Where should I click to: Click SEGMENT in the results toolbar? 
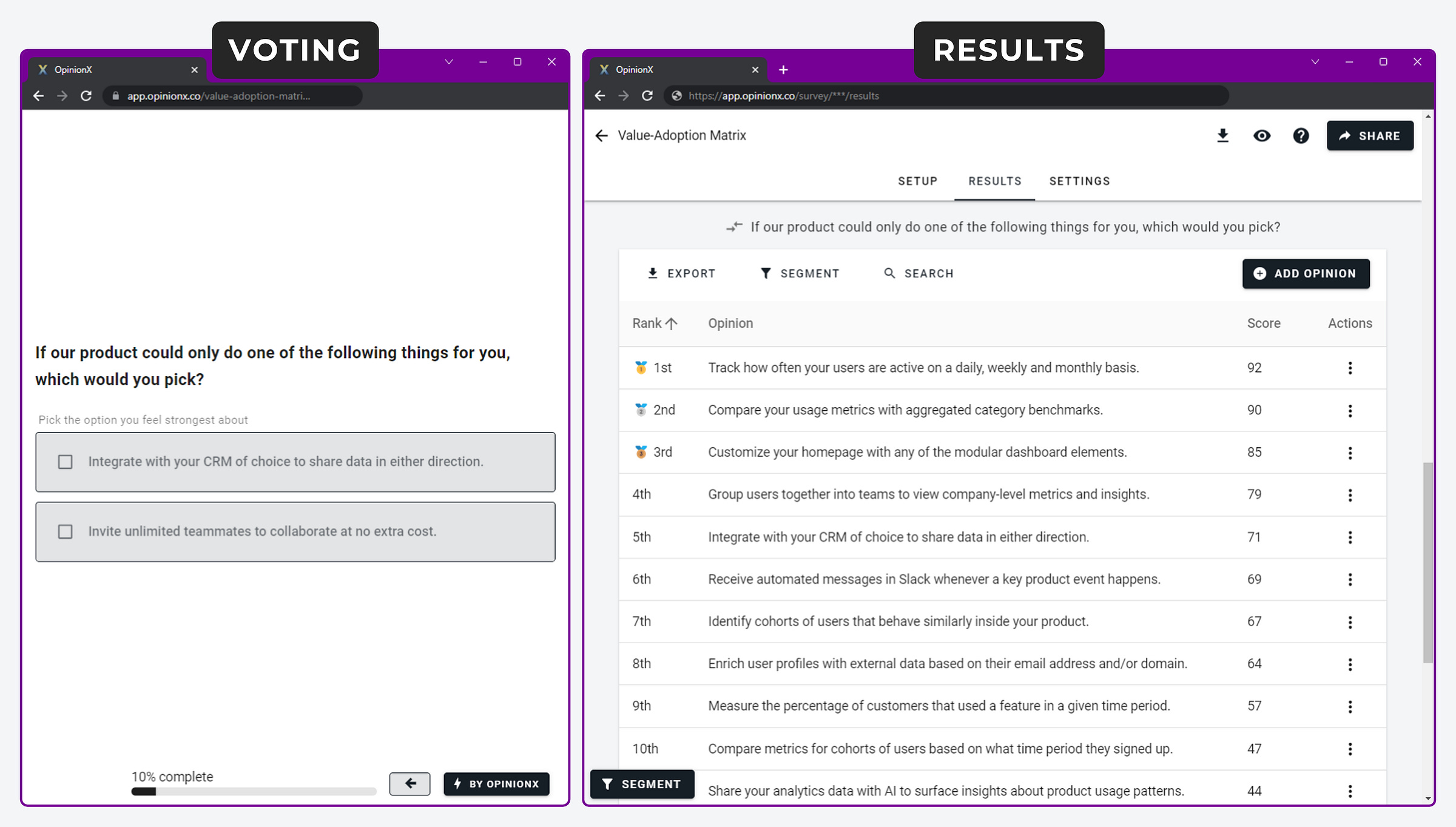[800, 274]
